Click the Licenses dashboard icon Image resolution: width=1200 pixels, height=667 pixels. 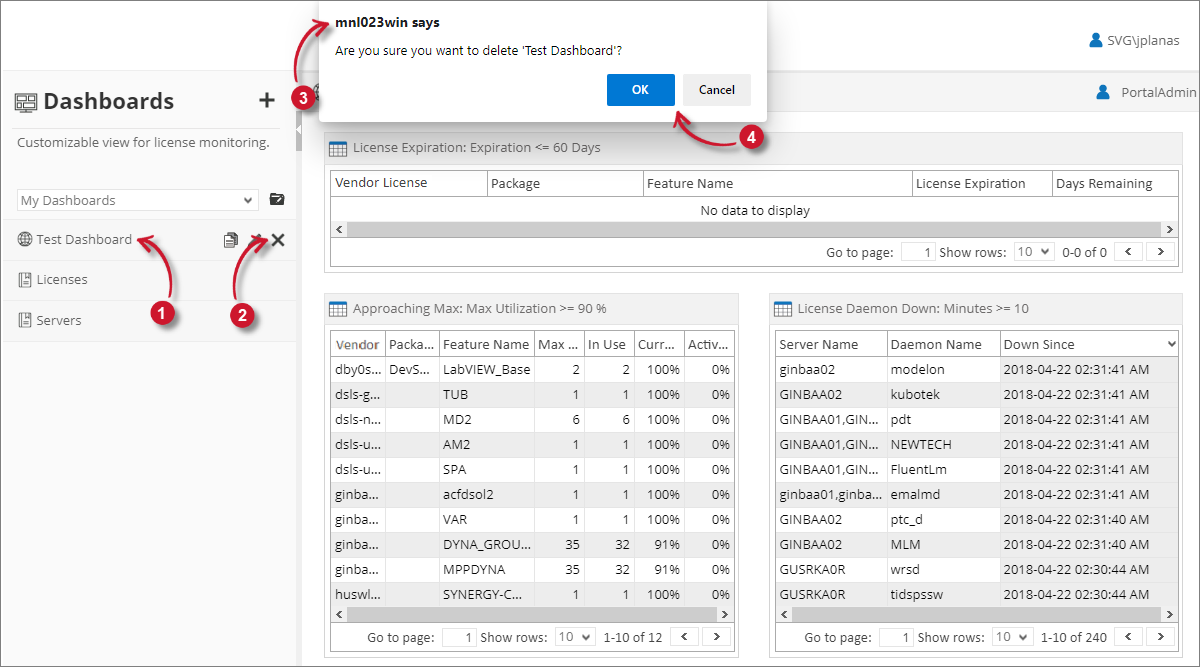(x=25, y=280)
